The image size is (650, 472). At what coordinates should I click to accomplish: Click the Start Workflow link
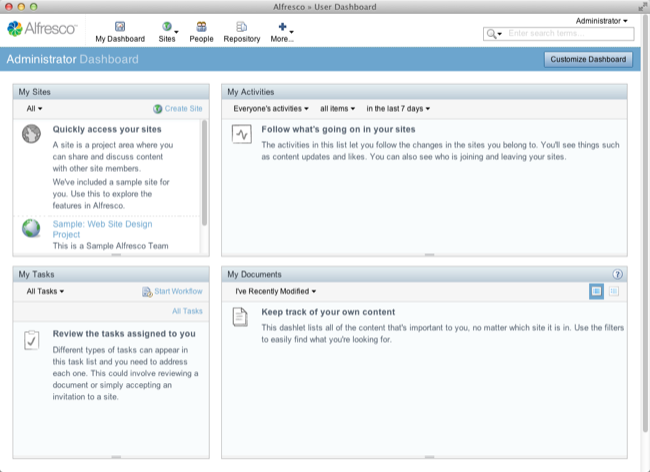(178, 291)
